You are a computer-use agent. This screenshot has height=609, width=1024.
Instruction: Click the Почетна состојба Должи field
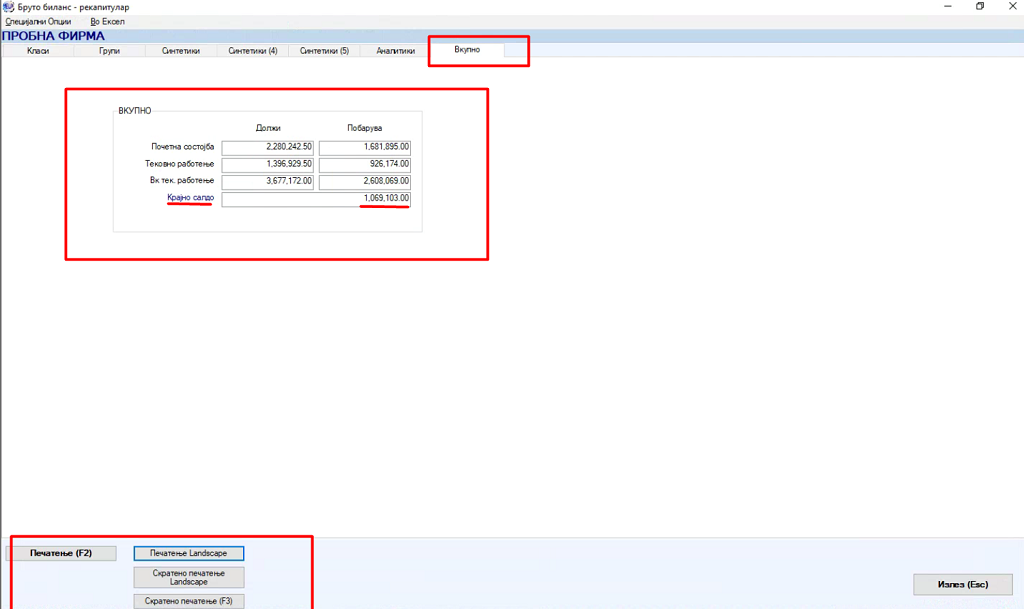[268, 148]
